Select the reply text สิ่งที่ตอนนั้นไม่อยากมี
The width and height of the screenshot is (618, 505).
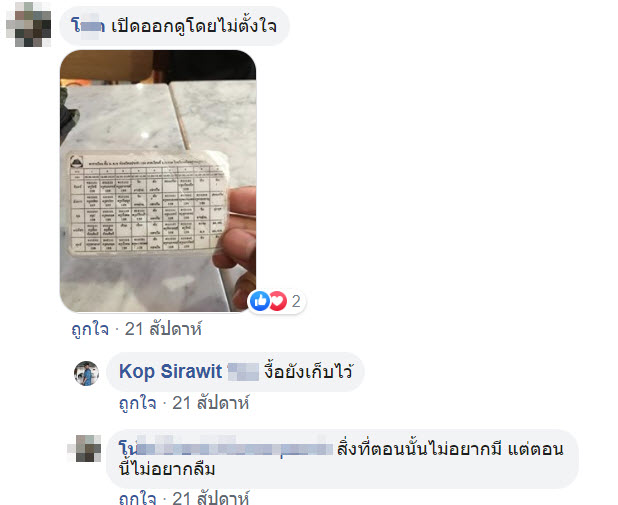coord(419,449)
